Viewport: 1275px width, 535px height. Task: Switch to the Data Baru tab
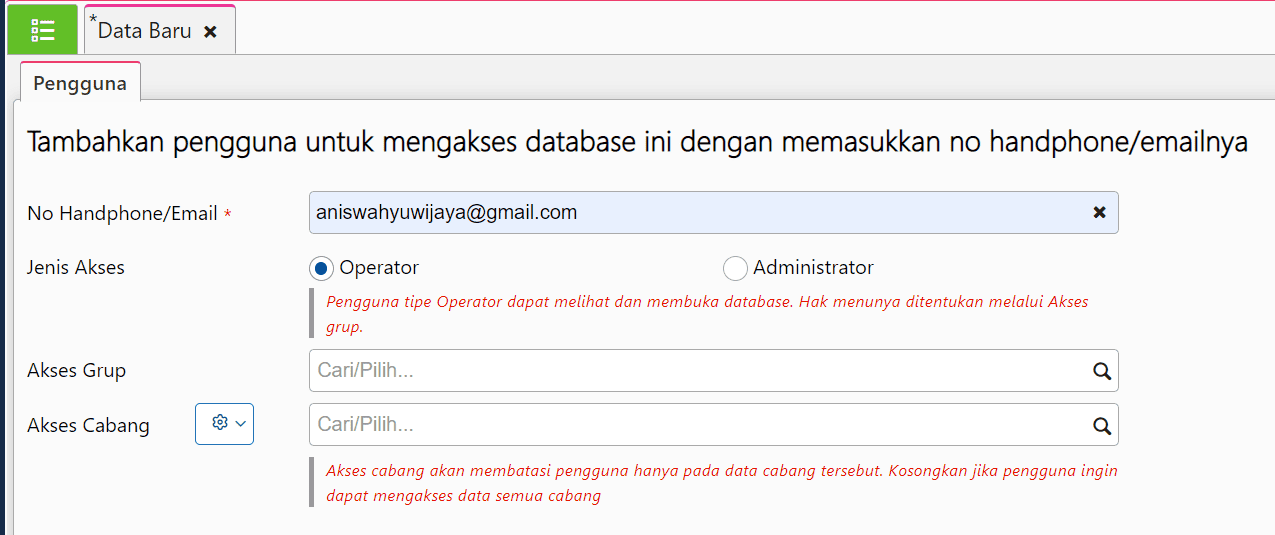[160, 30]
